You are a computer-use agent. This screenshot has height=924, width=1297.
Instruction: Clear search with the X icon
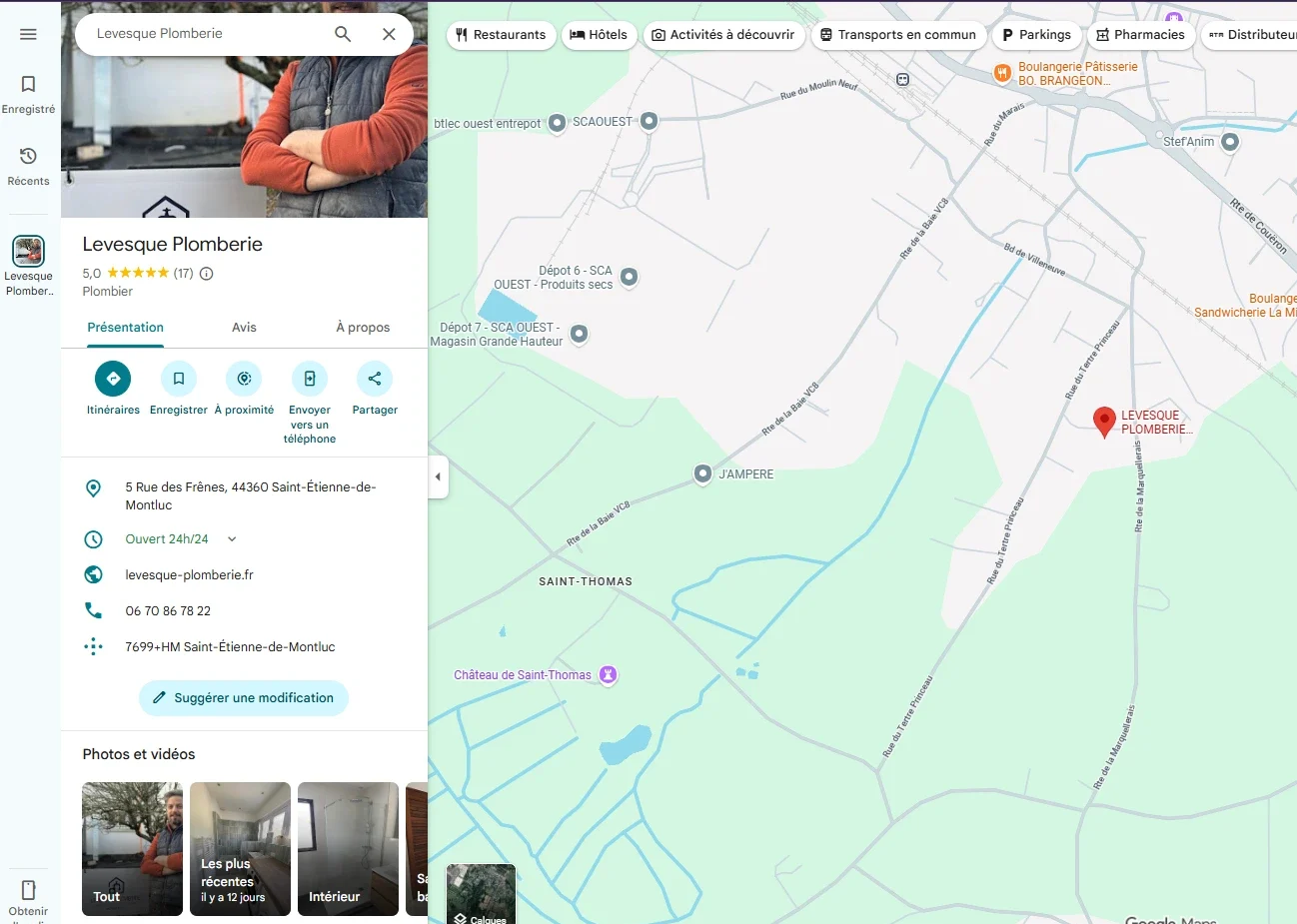tap(389, 34)
